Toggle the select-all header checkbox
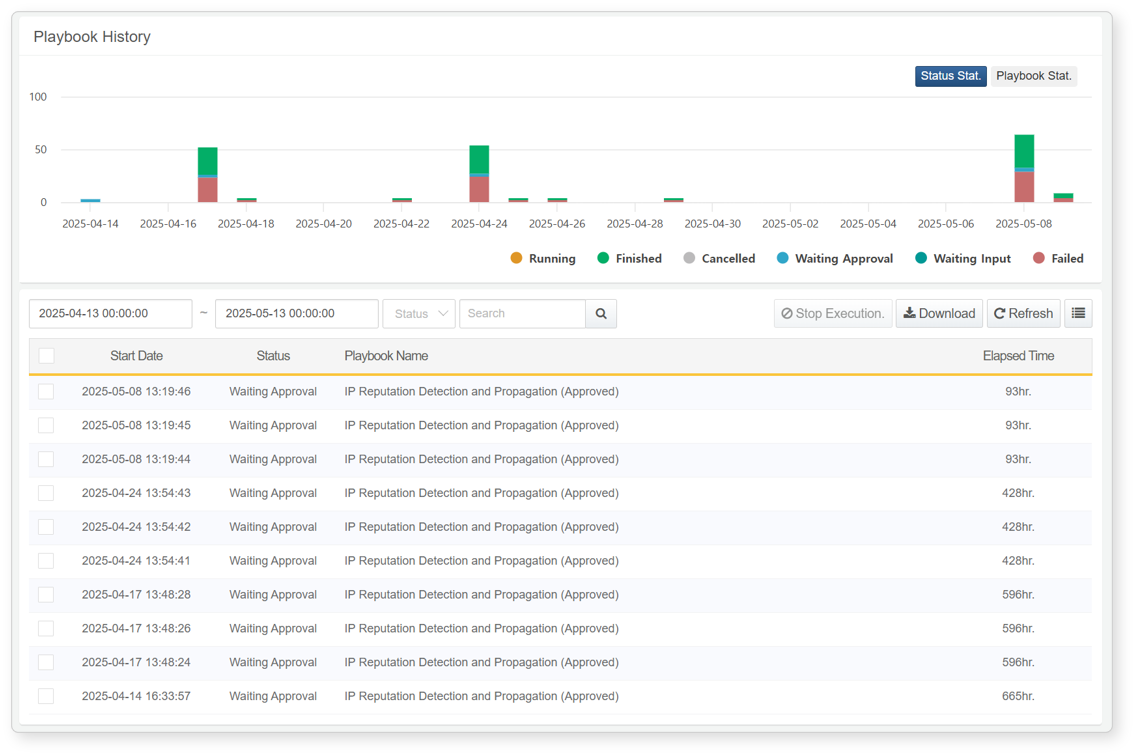This screenshot has width=1135, height=755. [46, 355]
